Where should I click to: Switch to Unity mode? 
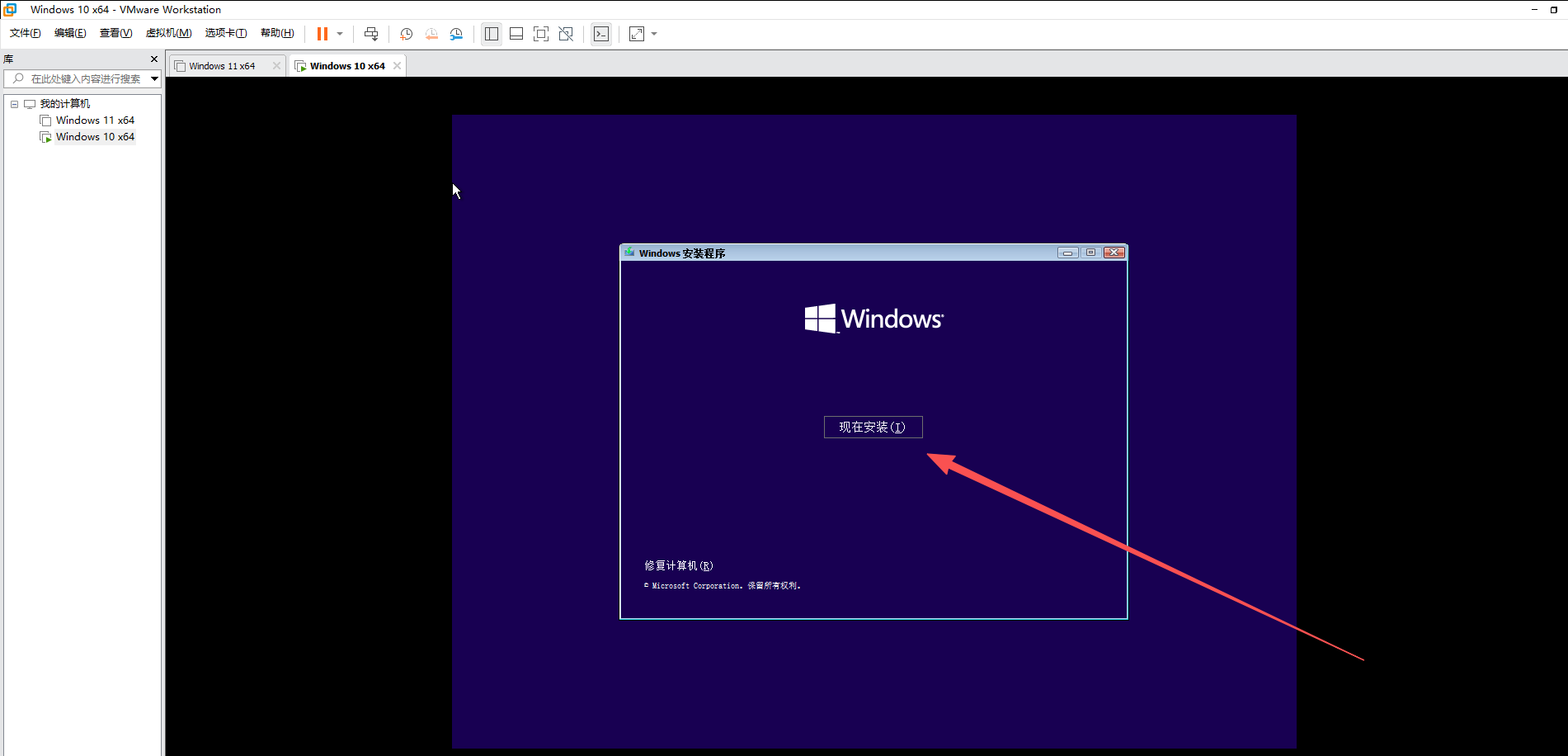tap(566, 34)
